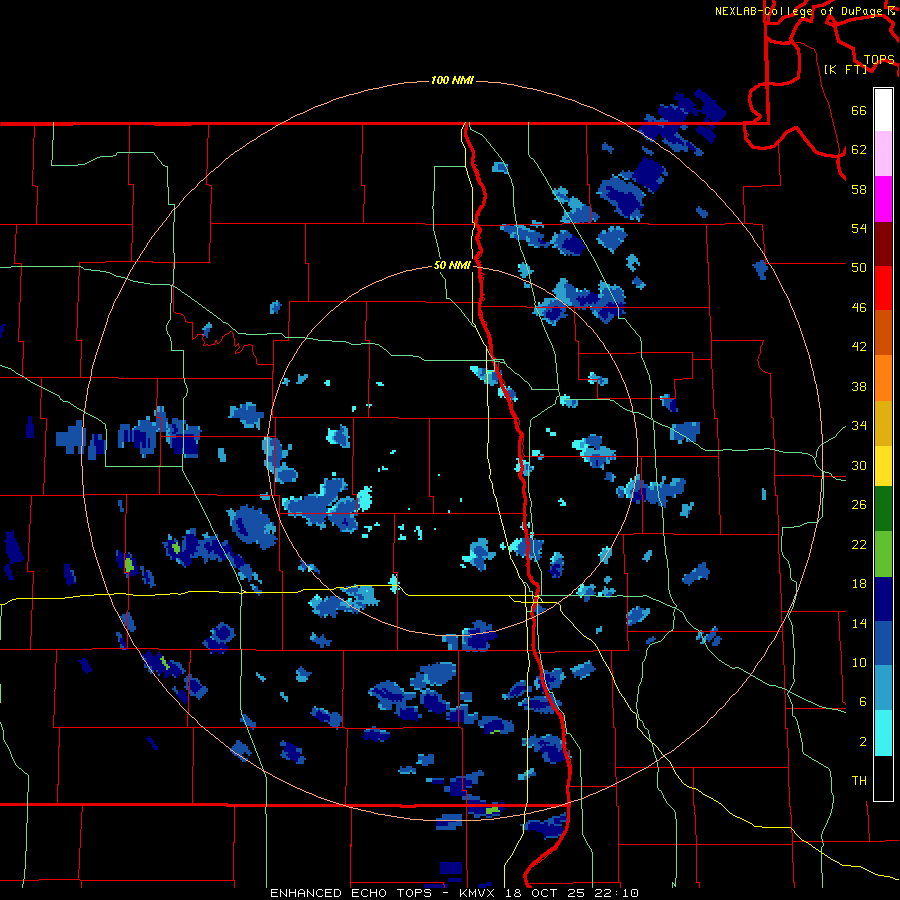Click the legend value 30
The width and height of the screenshot is (900, 900).
tap(859, 465)
